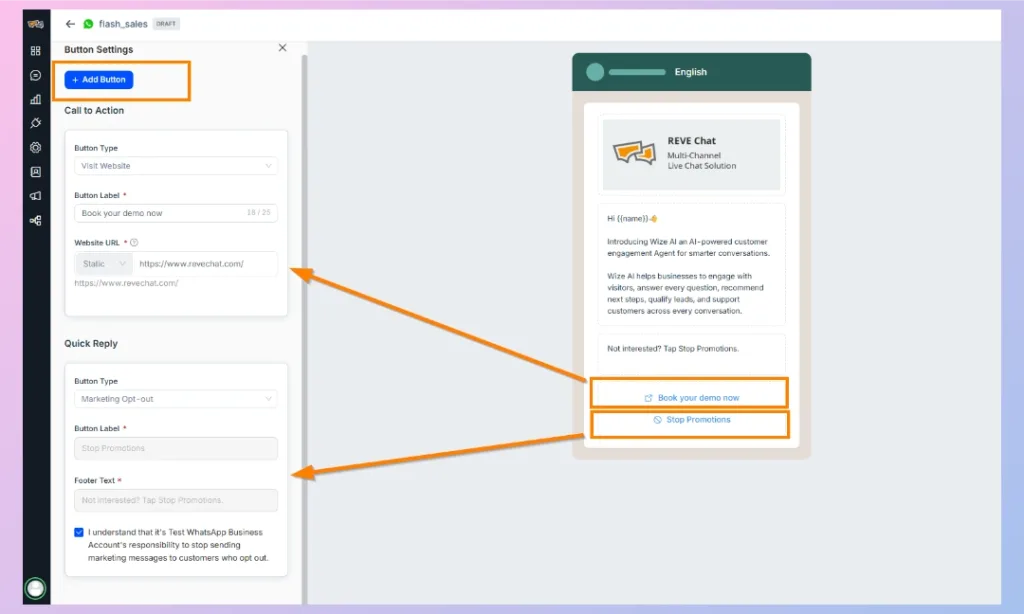The image size is (1024, 614).
Task: Click the REVE Chat logo at sidebar top
Action: click(x=35, y=24)
